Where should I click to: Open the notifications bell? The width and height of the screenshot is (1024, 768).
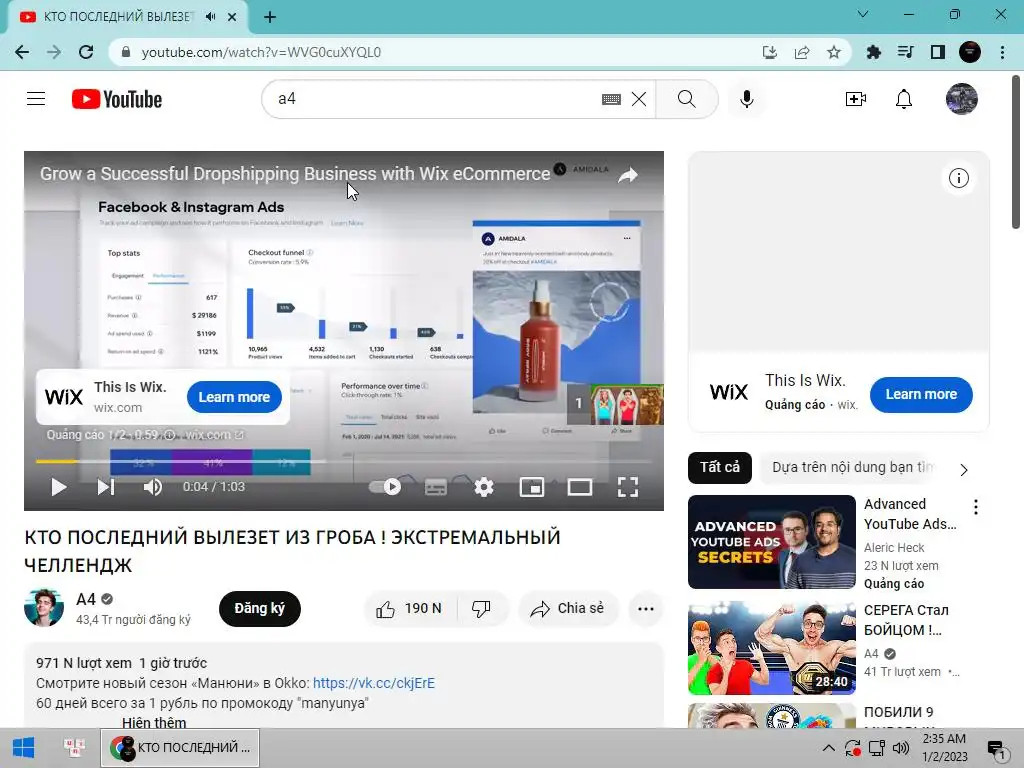[904, 99]
